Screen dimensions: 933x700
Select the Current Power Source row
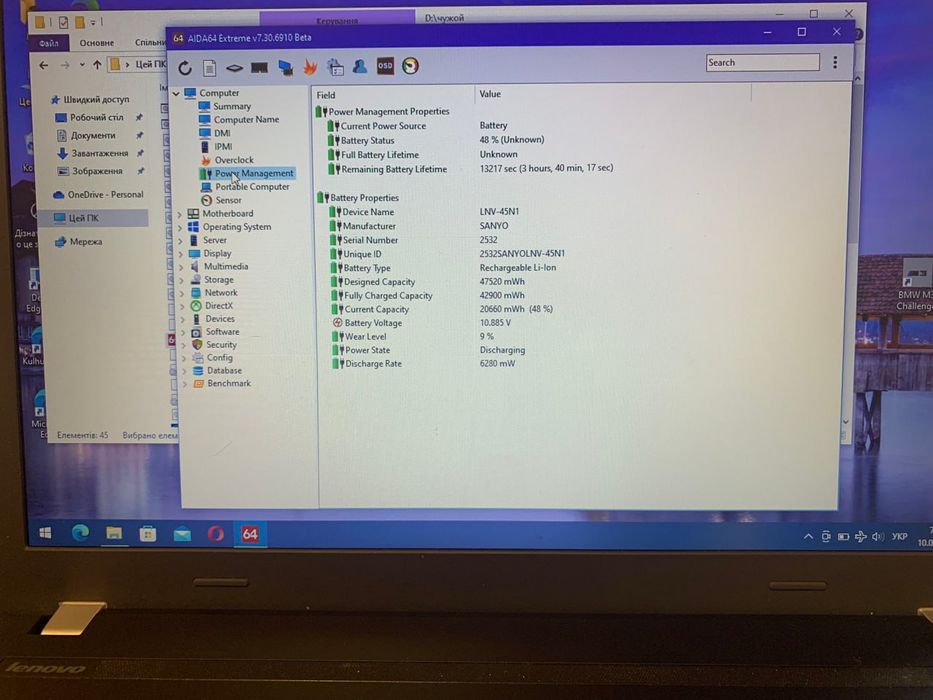tap(417, 126)
